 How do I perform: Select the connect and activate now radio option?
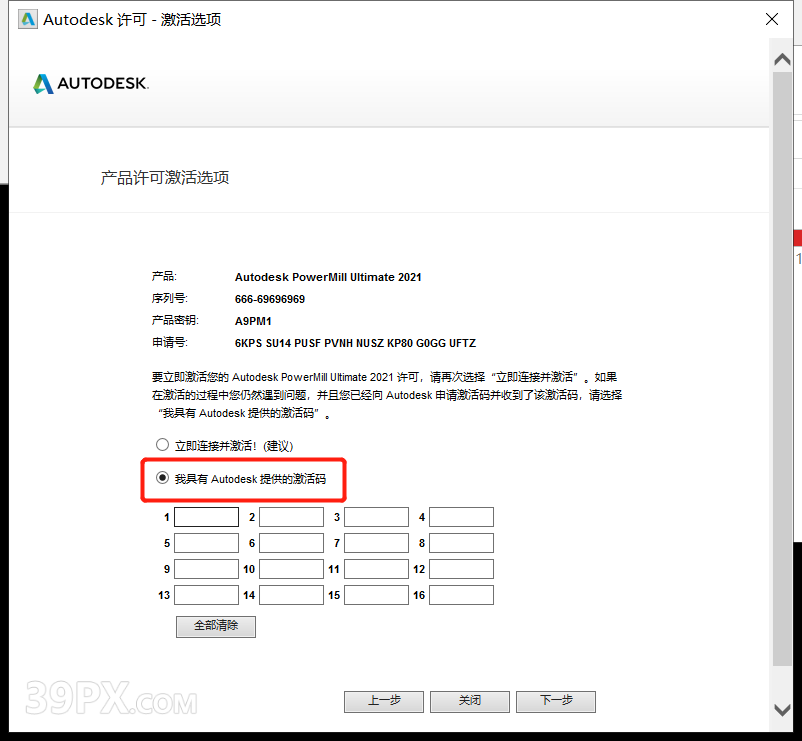pos(163,445)
